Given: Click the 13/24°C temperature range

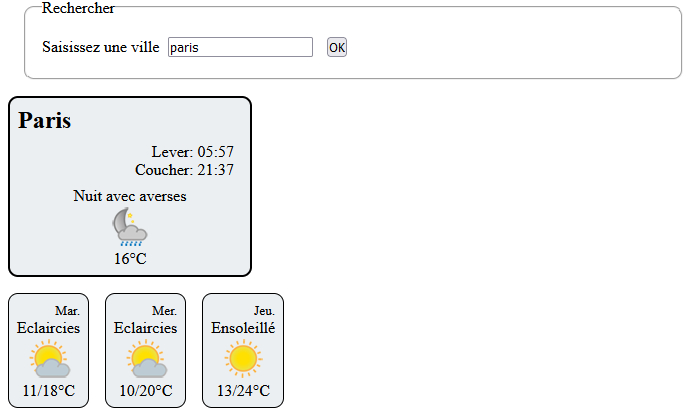Looking at the screenshot, I should (x=243, y=391).
